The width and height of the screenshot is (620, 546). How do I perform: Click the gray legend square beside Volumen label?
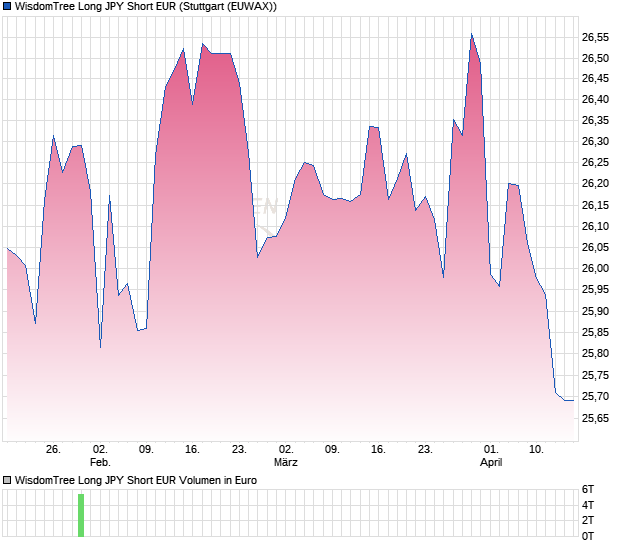point(7,480)
